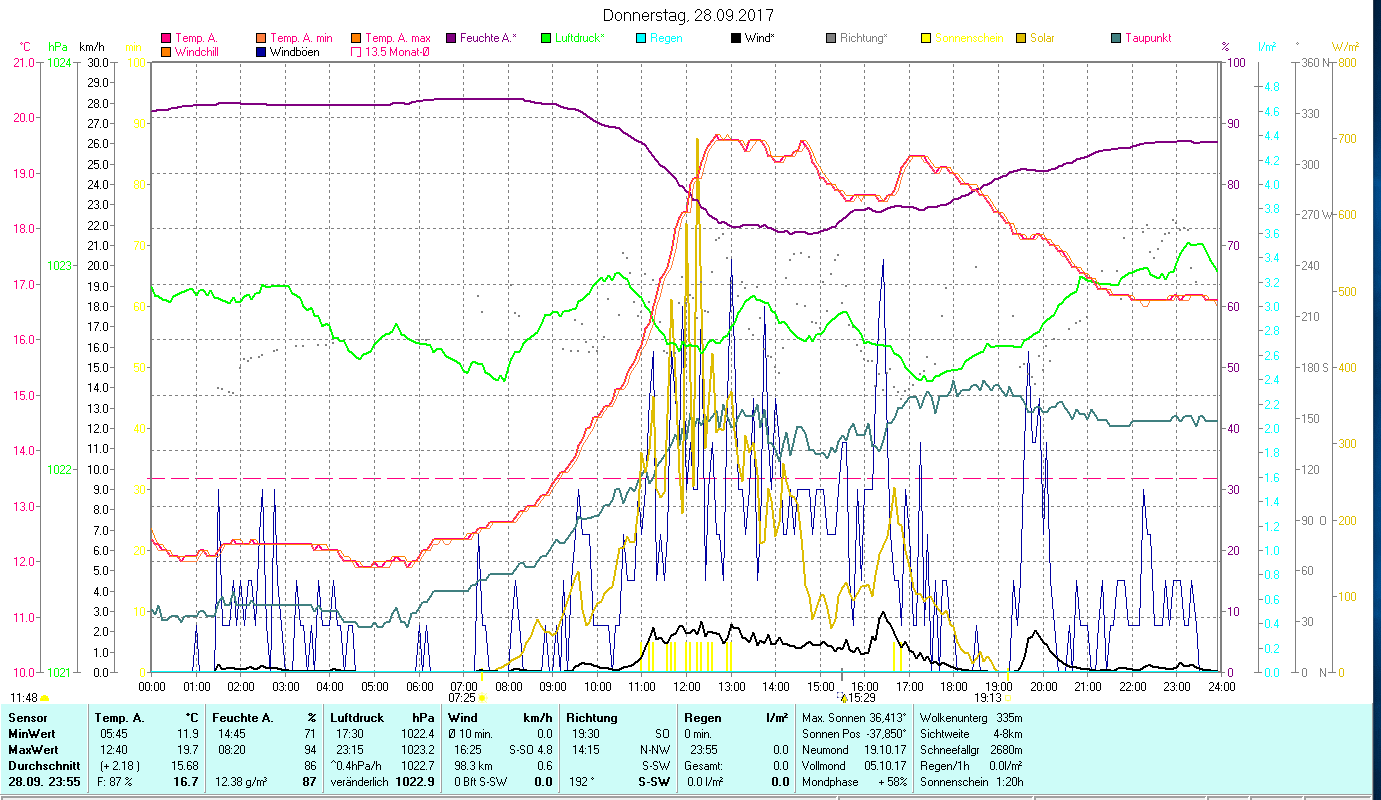The width and height of the screenshot is (1381, 800).
Task: Click the km/h axis unit label
Action: [x=90, y=47]
